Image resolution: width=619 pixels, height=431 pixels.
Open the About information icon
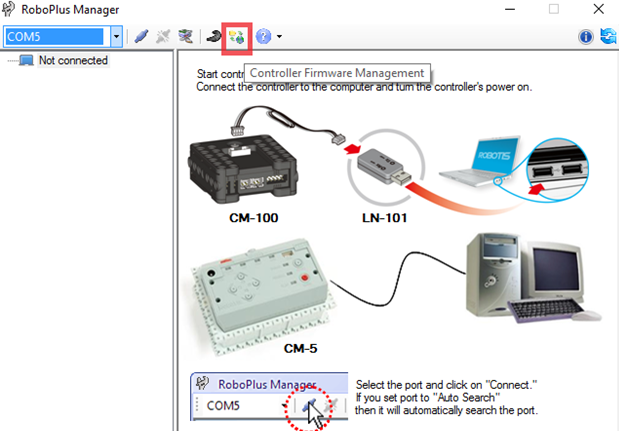[x=586, y=37]
